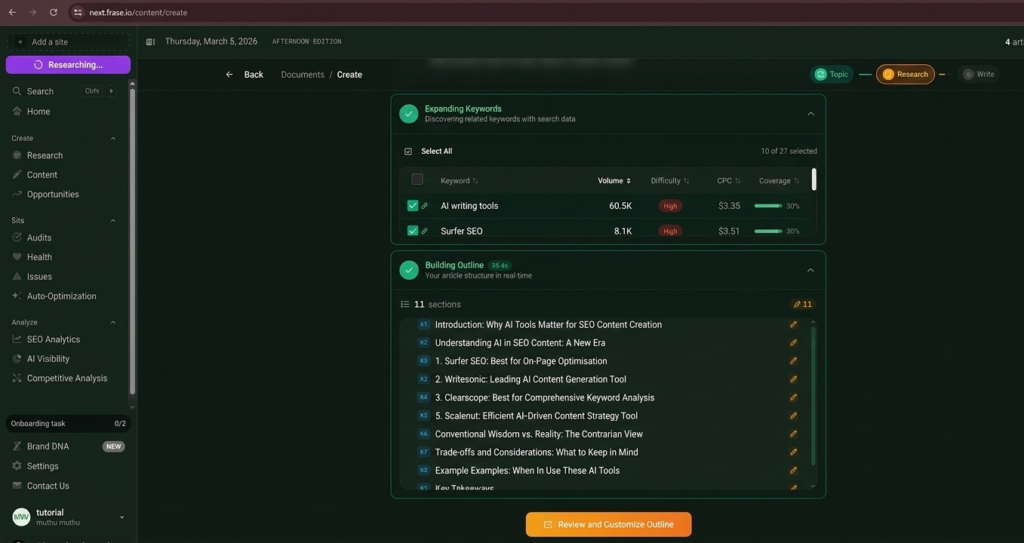The width and height of the screenshot is (1024, 543).
Task: Edit Writesonic outline section
Action: click(793, 380)
